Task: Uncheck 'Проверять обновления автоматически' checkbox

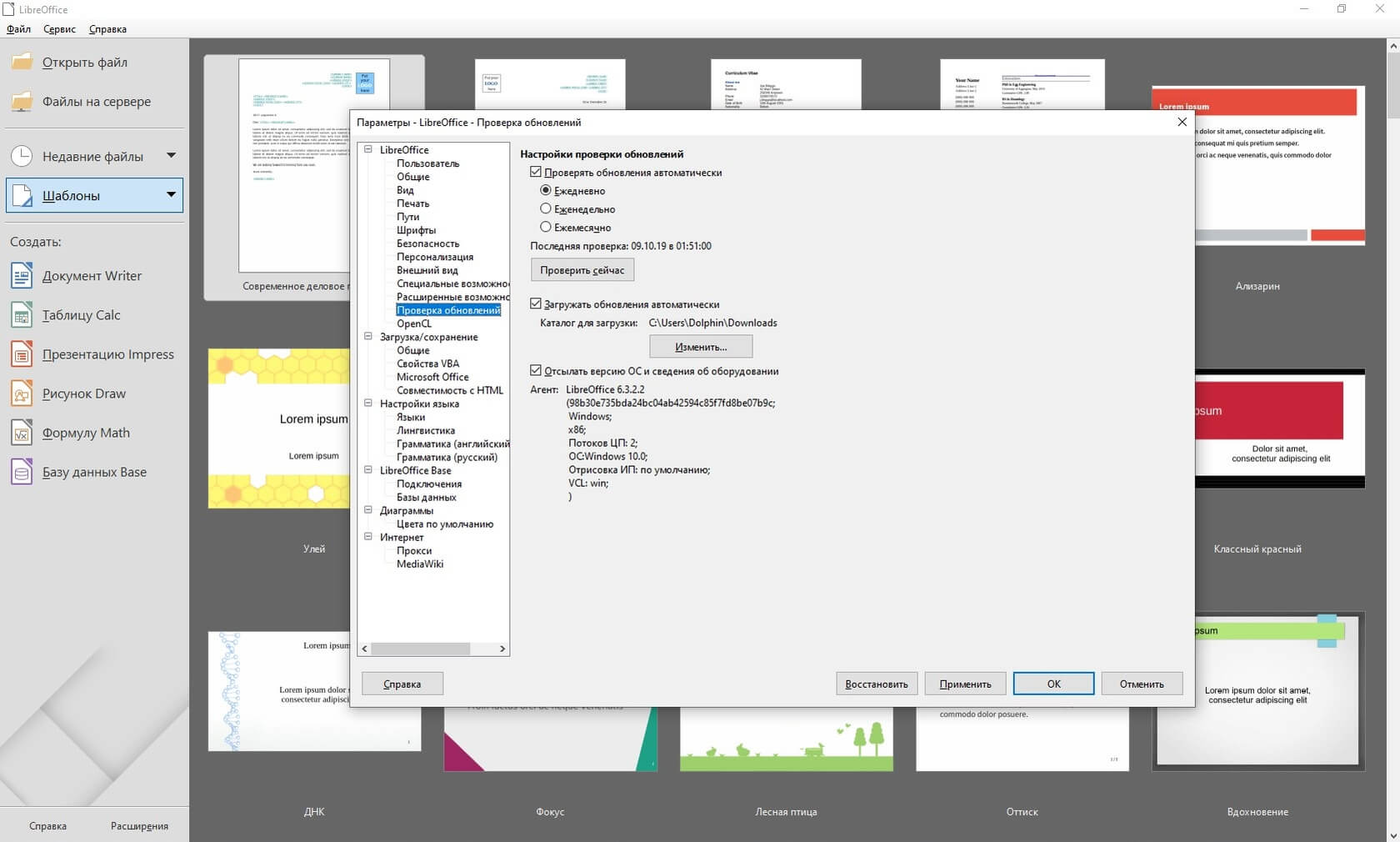Action: pos(536,173)
